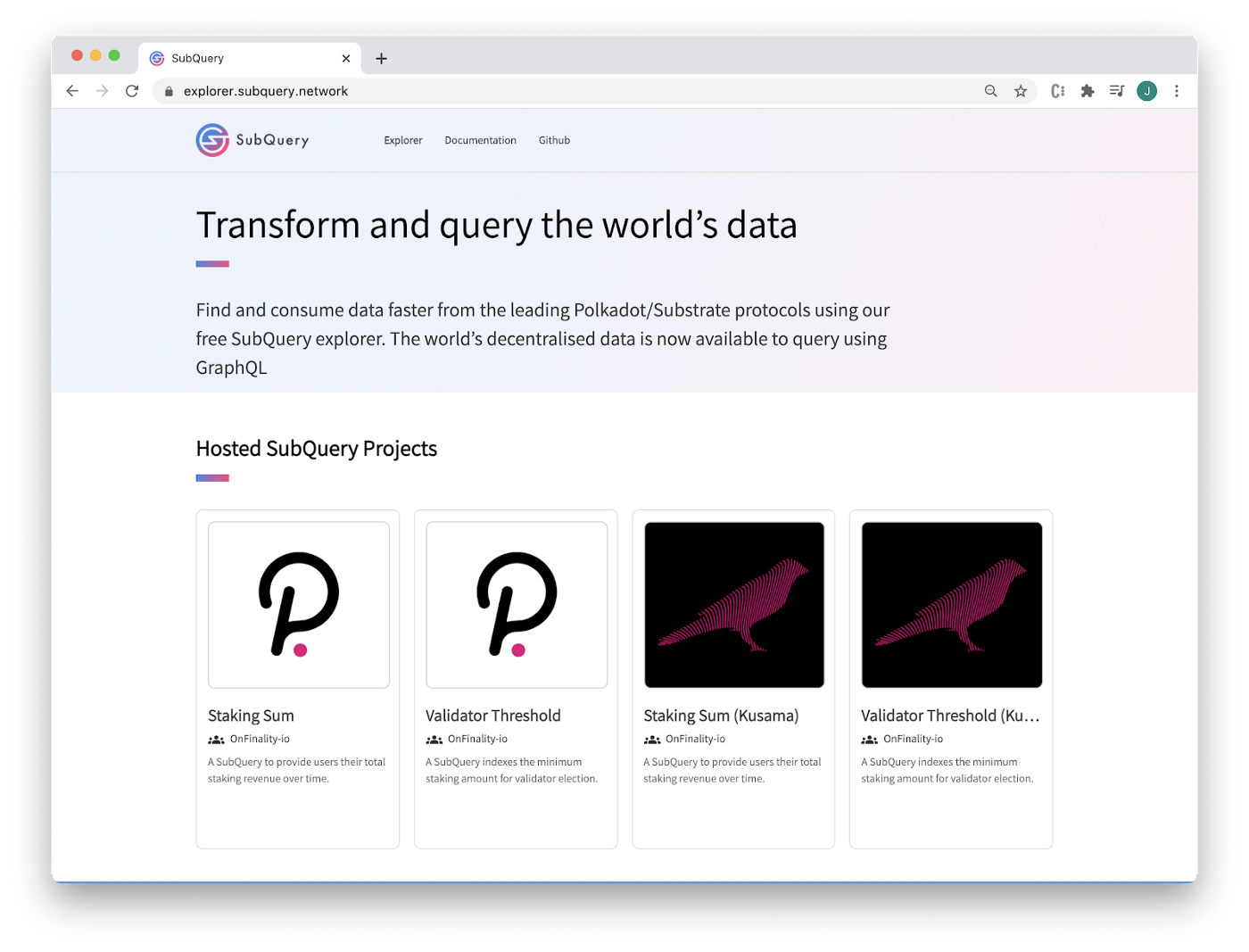Click the Hosted SubQuery Projects heading
This screenshot has height=952, width=1249.
coord(317,449)
